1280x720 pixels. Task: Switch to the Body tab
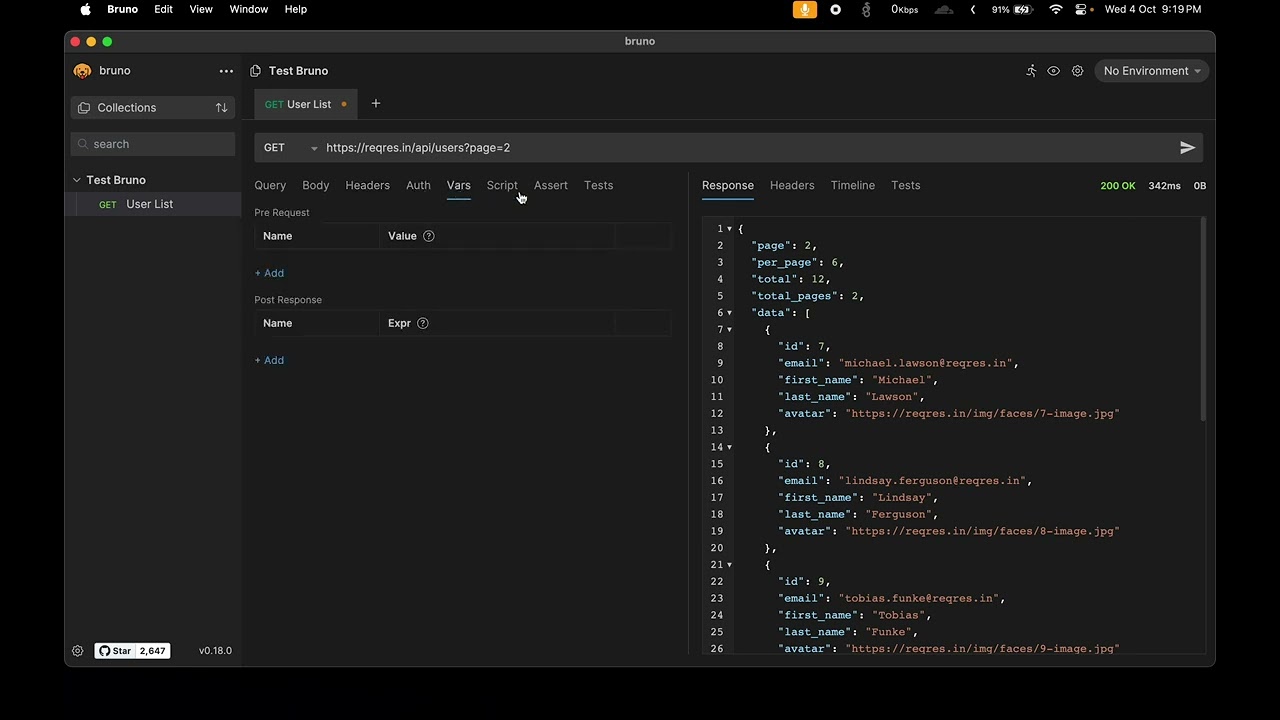[315, 185]
